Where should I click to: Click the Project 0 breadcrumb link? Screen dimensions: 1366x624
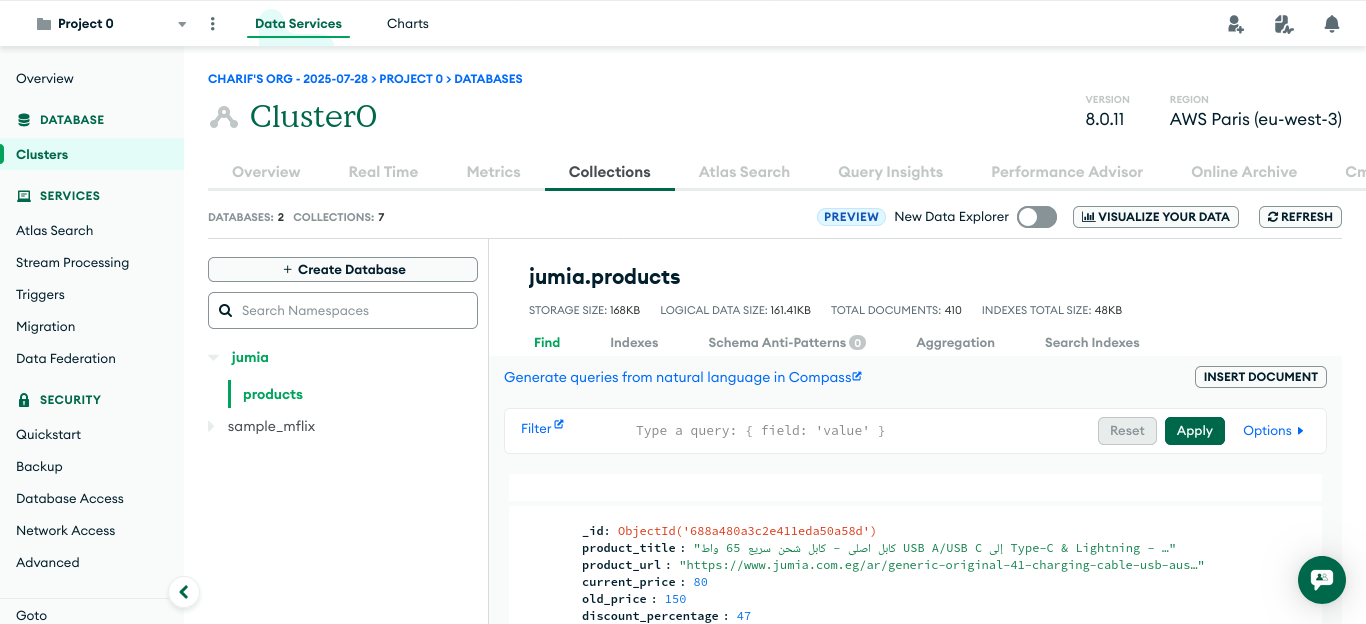tap(411, 79)
